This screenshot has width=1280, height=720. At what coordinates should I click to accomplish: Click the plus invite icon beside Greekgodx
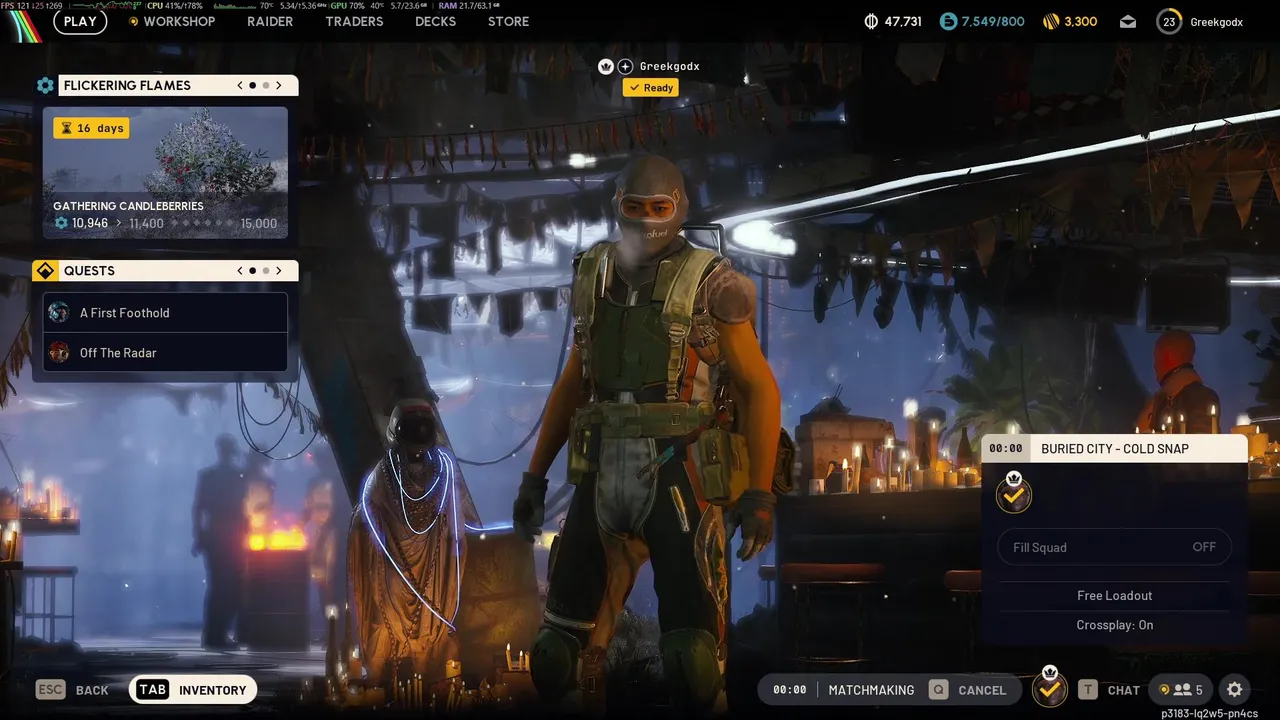(x=625, y=66)
